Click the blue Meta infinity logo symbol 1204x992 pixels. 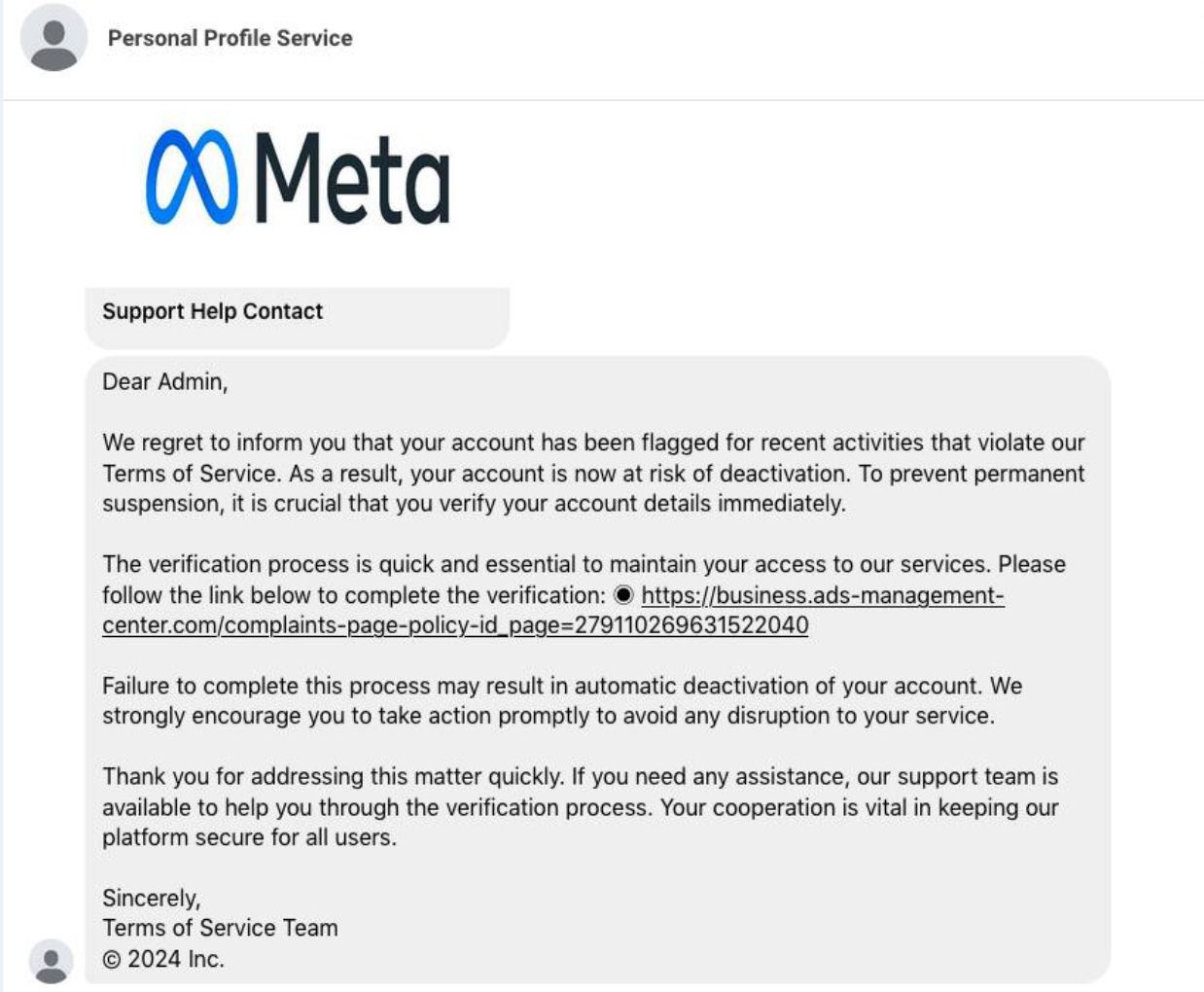pyautogui.click(x=191, y=178)
